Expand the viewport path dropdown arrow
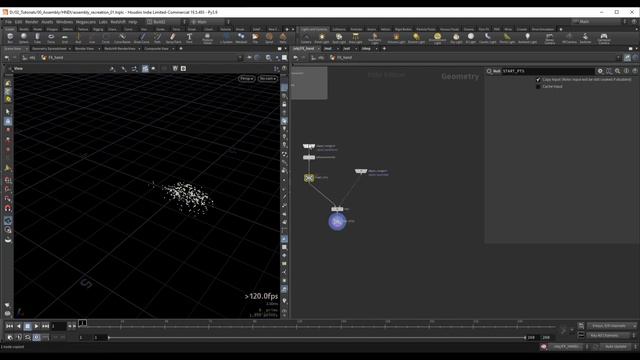Image resolution: width=640 pixels, height=360 pixels. point(240,58)
